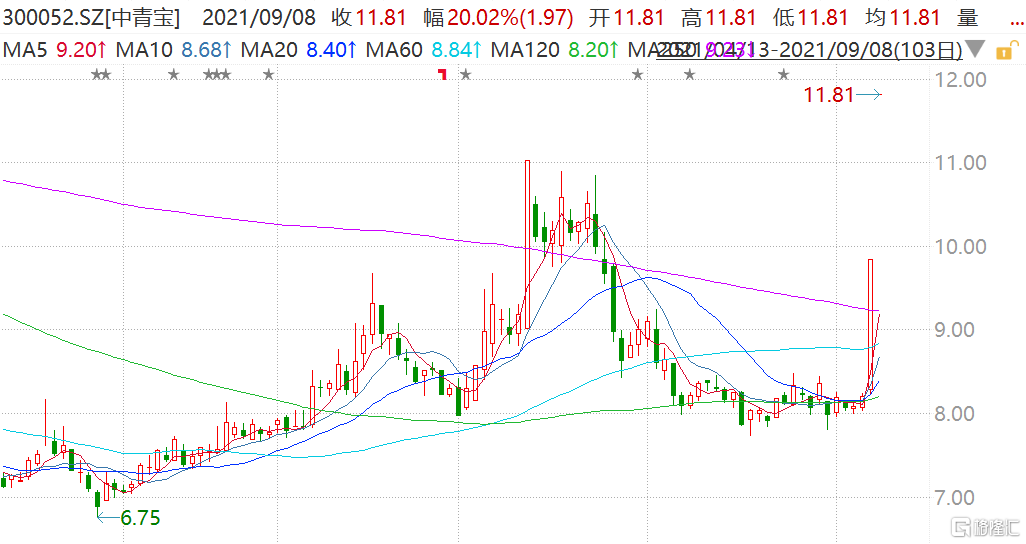The height and width of the screenshot is (544, 1026).
Task: Click the tall red candle reaching 11.00
Action: click(x=527, y=244)
